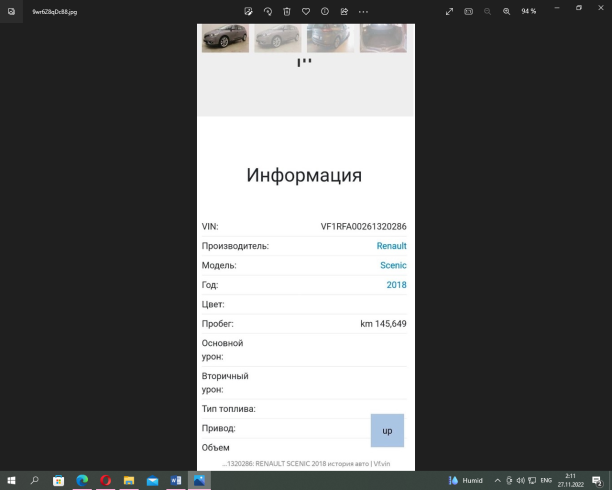Select the first car thumbnail front view
This screenshot has height=490, width=612.
coord(225,38)
